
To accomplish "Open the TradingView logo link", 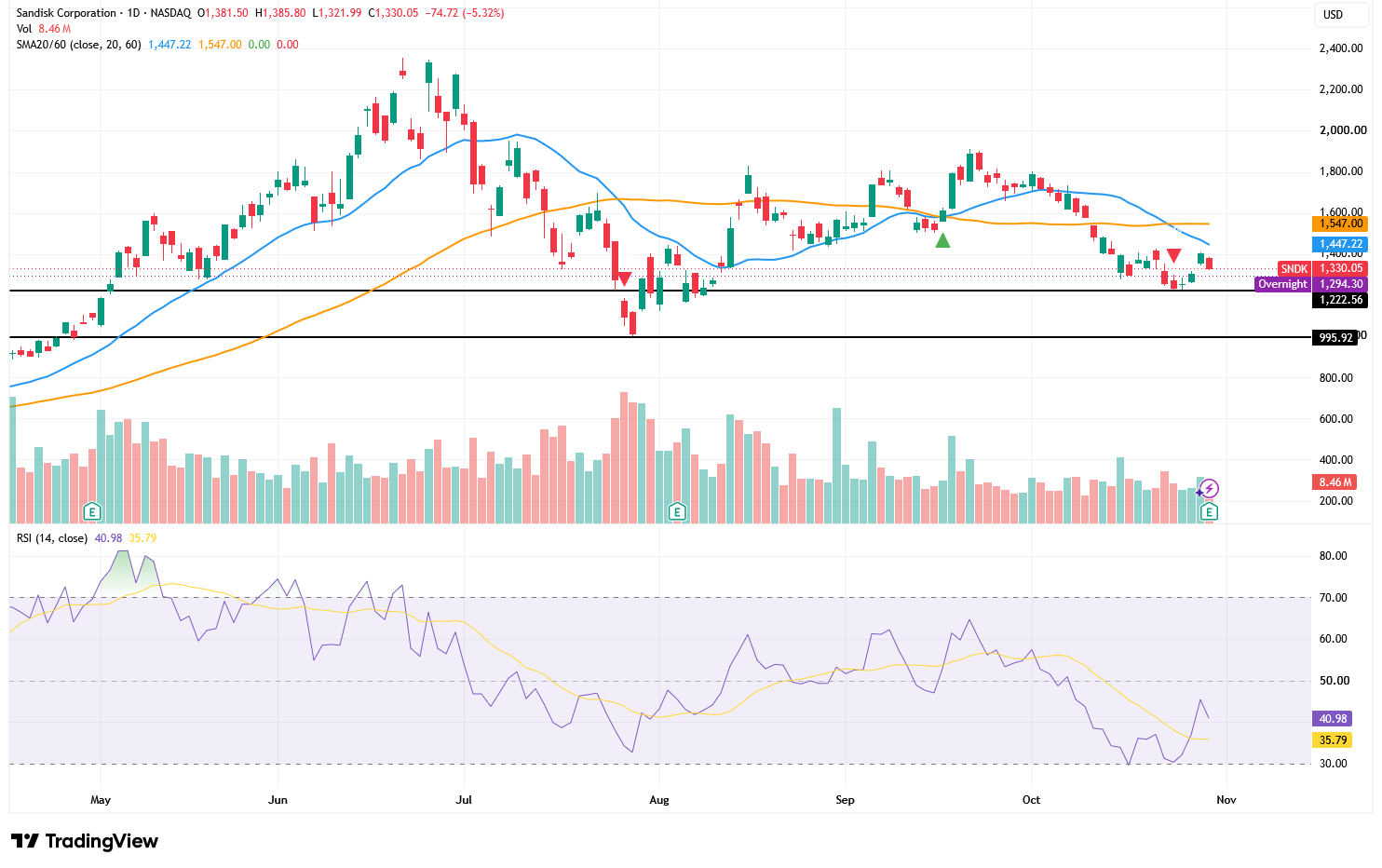I will click(x=85, y=841).
